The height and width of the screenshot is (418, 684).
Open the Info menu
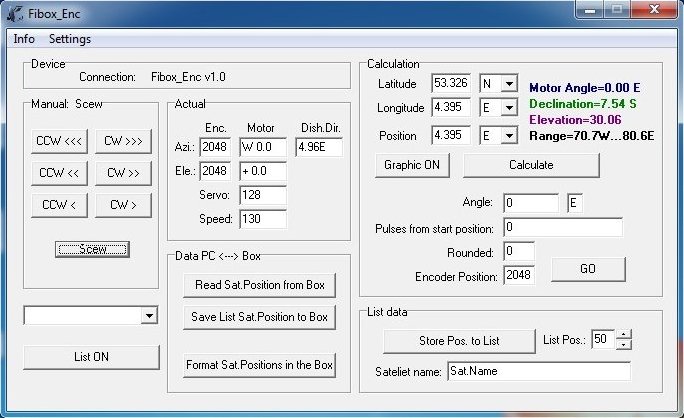(24, 39)
